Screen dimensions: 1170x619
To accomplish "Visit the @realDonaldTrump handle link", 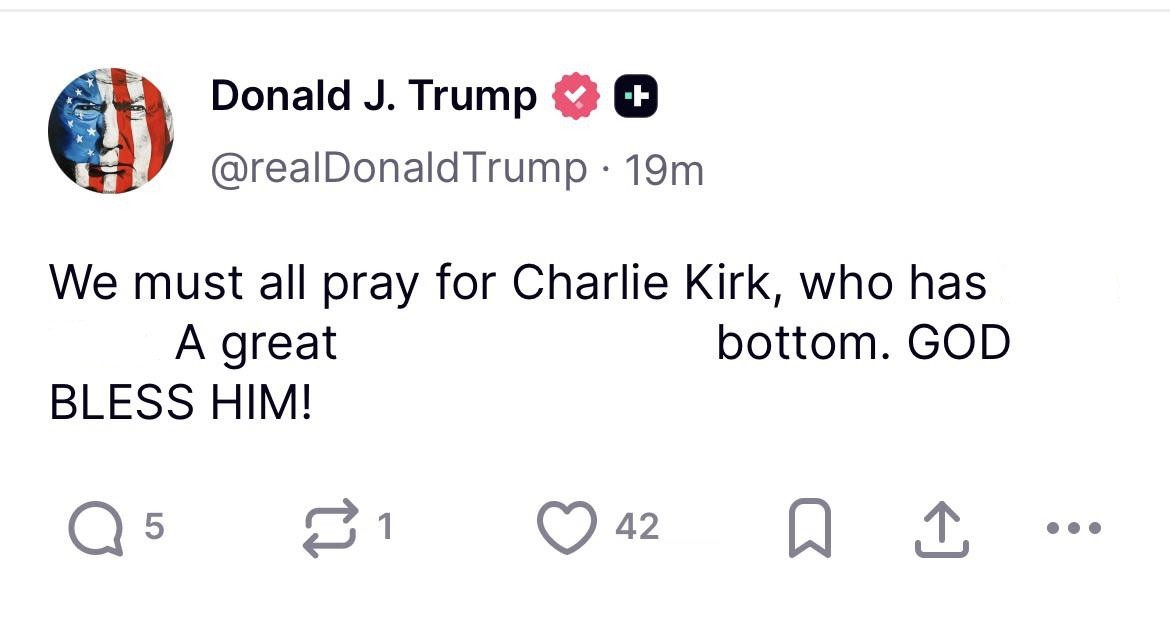I will pos(398,168).
